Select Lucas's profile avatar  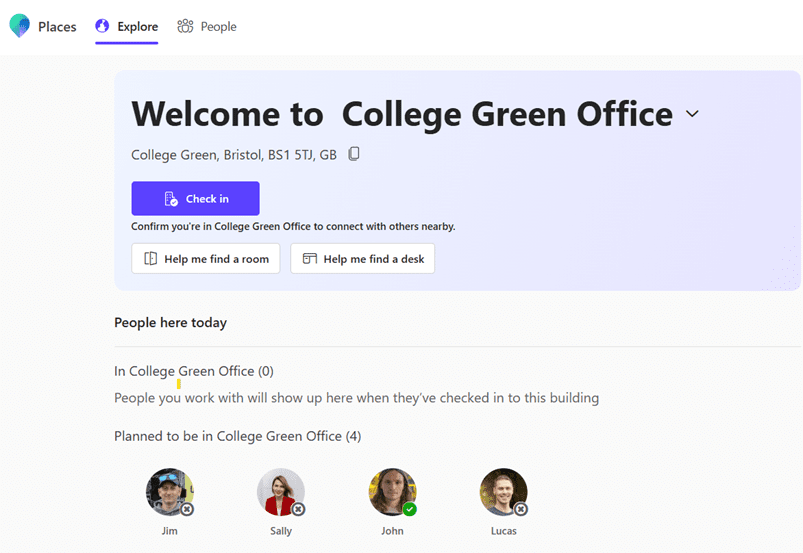(502, 492)
